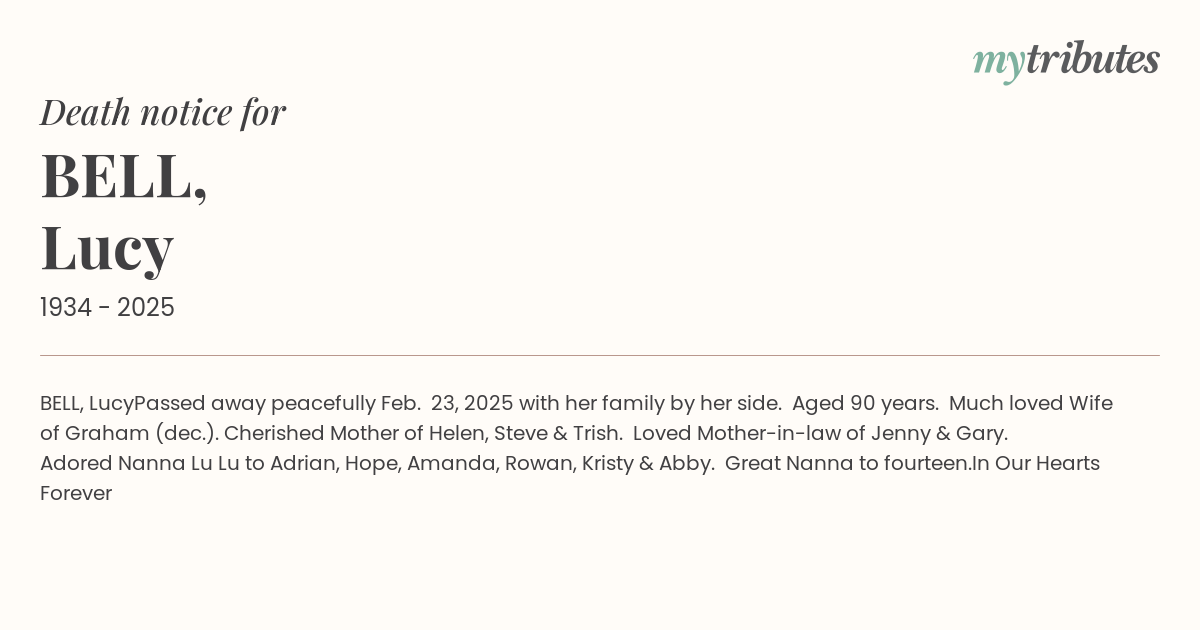The image size is (1200, 630).
Task: Click "Much loved Wife" in the notice
Action: coord(1031,404)
